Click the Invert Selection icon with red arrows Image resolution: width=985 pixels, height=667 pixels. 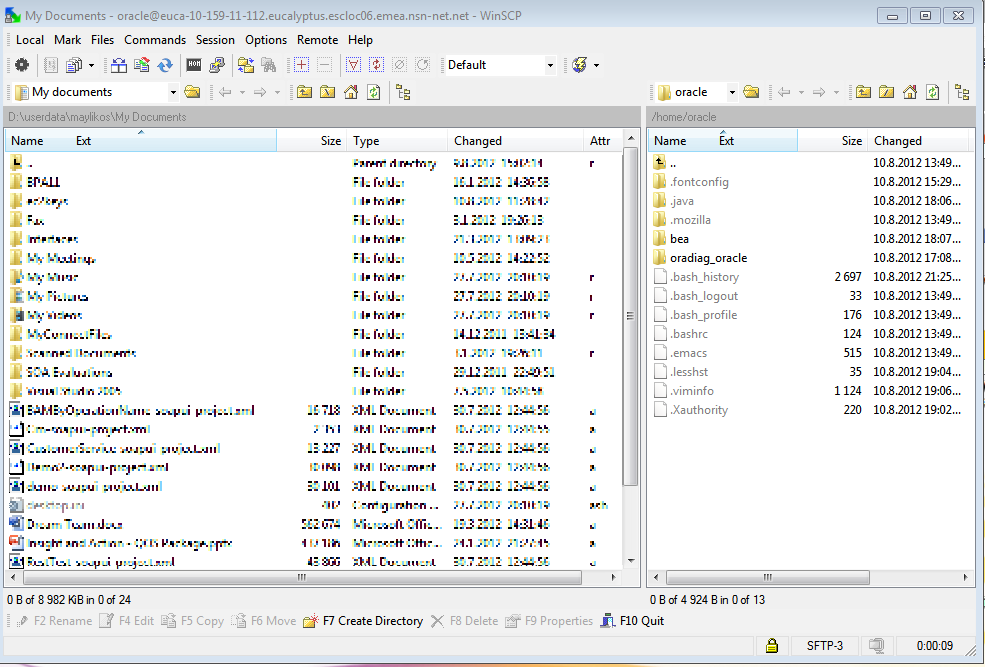tap(376, 65)
